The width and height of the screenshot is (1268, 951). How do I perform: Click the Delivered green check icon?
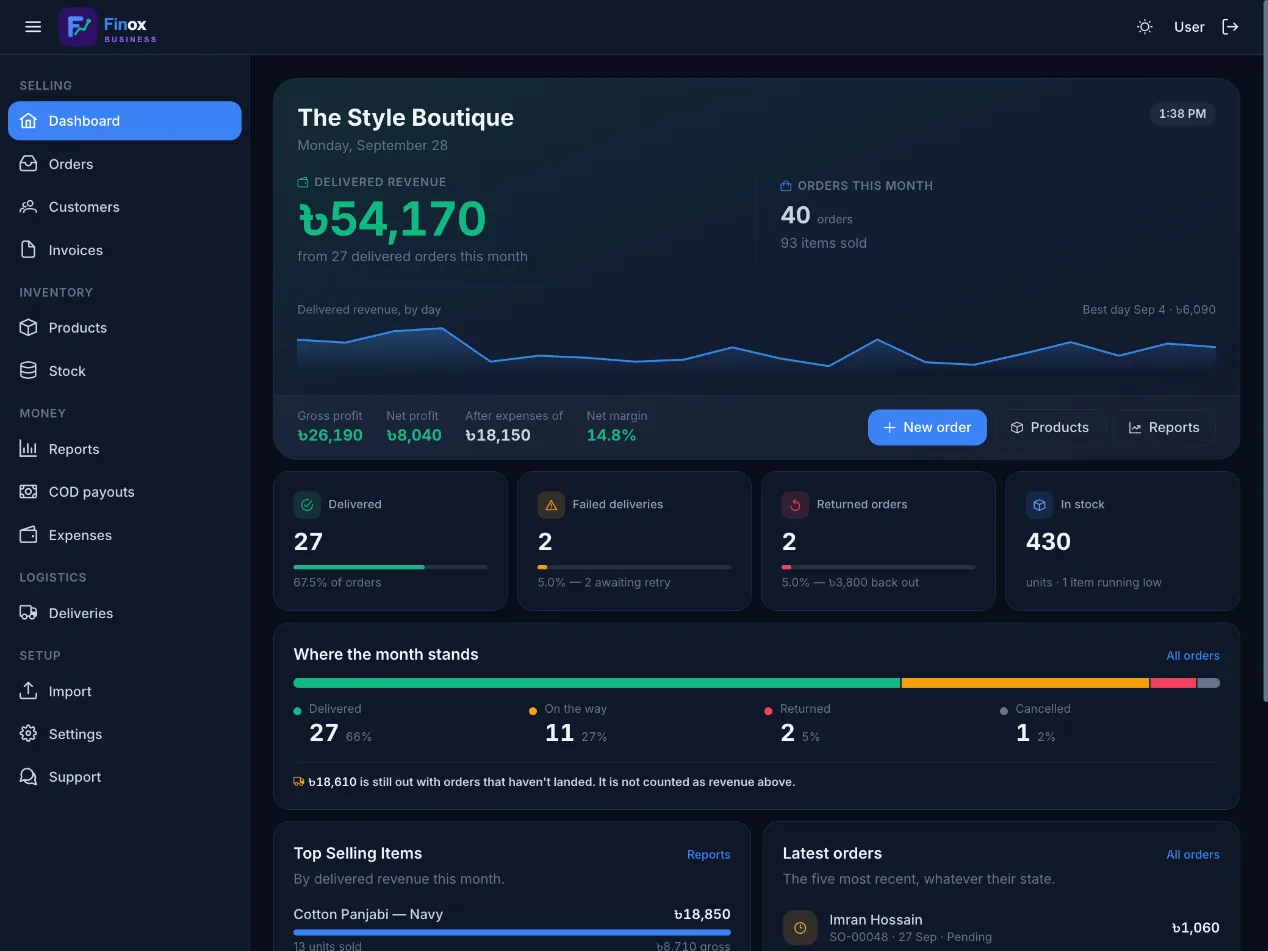[x=307, y=505]
